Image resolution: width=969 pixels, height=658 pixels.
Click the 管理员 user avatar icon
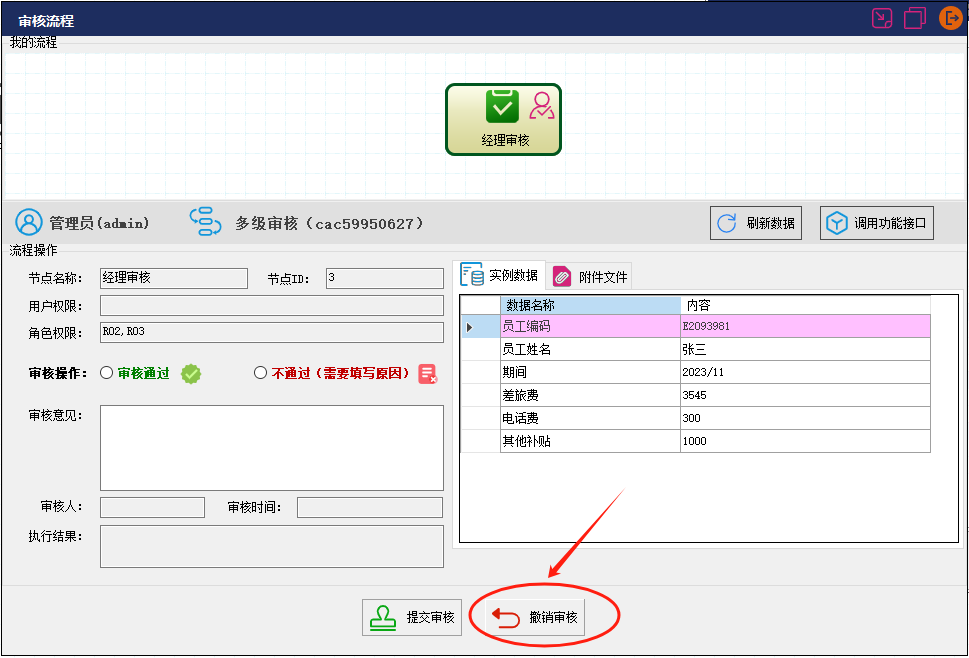28,222
